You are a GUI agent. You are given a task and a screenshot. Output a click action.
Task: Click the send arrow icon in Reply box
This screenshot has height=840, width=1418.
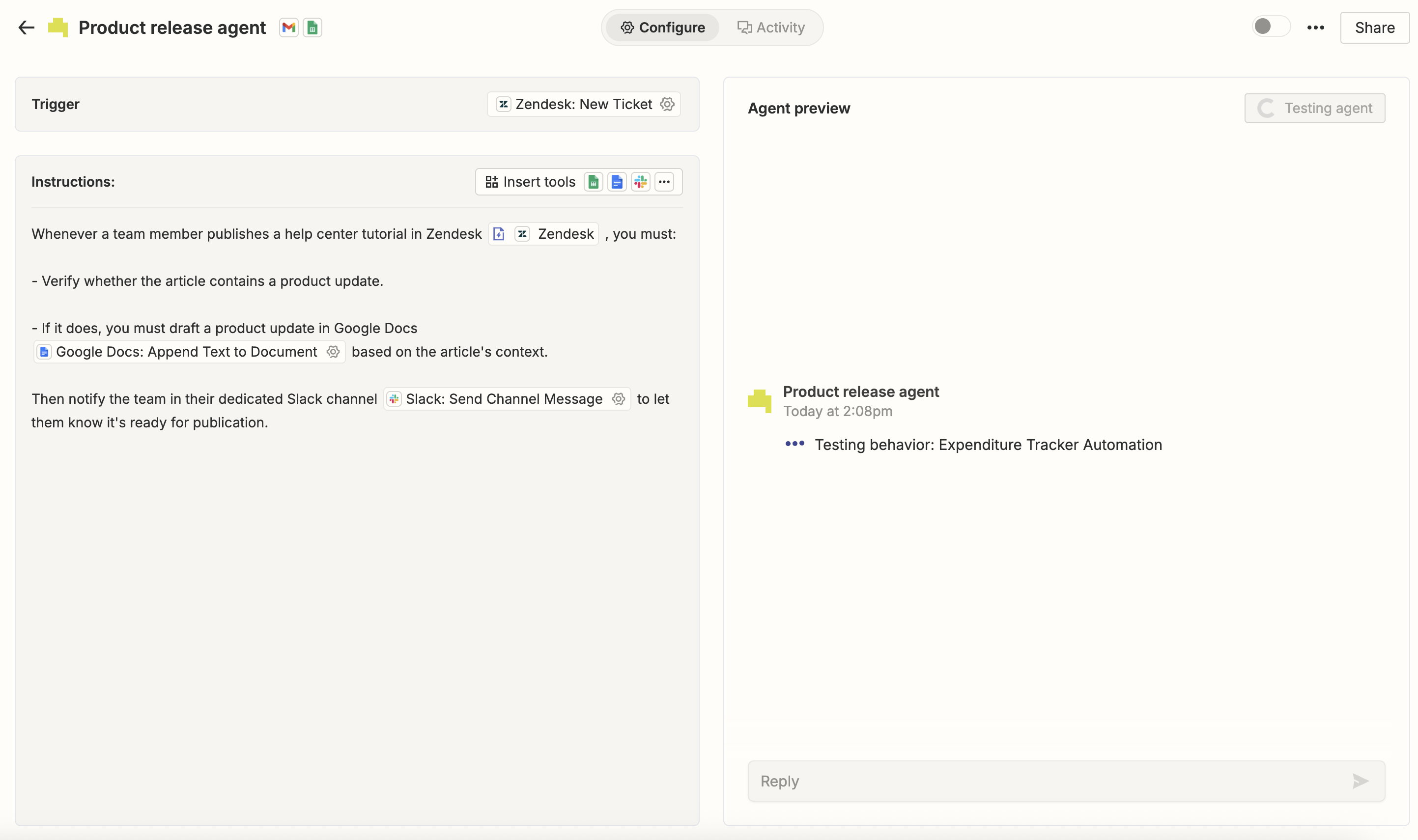[x=1361, y=781]
